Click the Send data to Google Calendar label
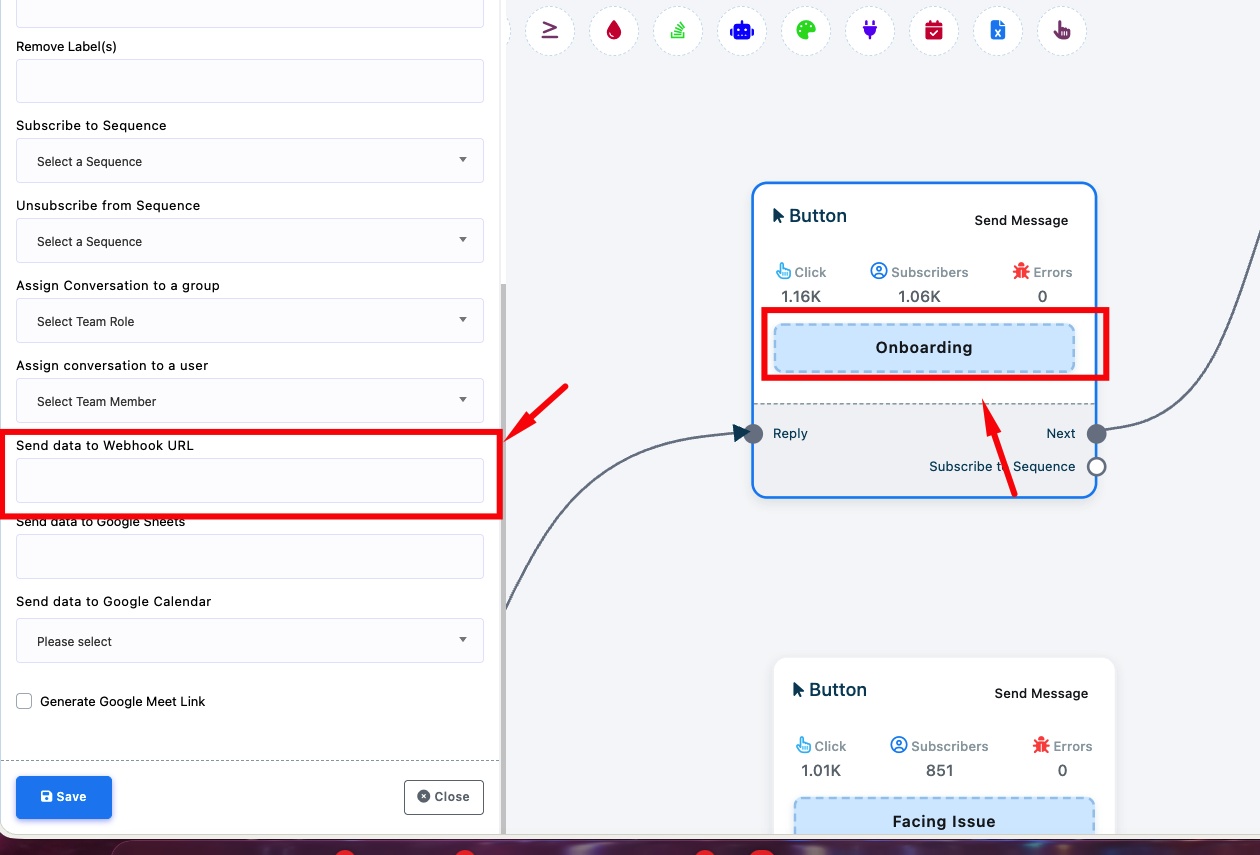The height and width of the screenshot is (855, 1260). tap(114, 601)
